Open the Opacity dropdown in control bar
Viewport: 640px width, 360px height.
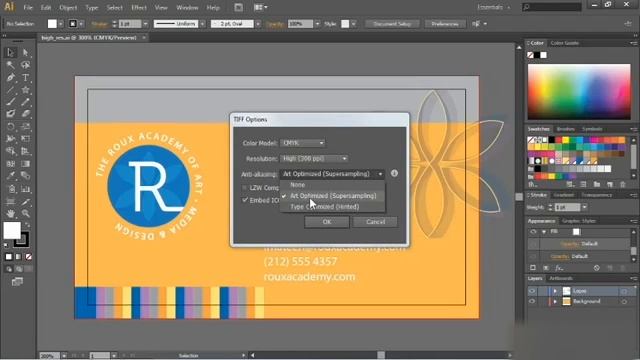(x=318, y=24)
